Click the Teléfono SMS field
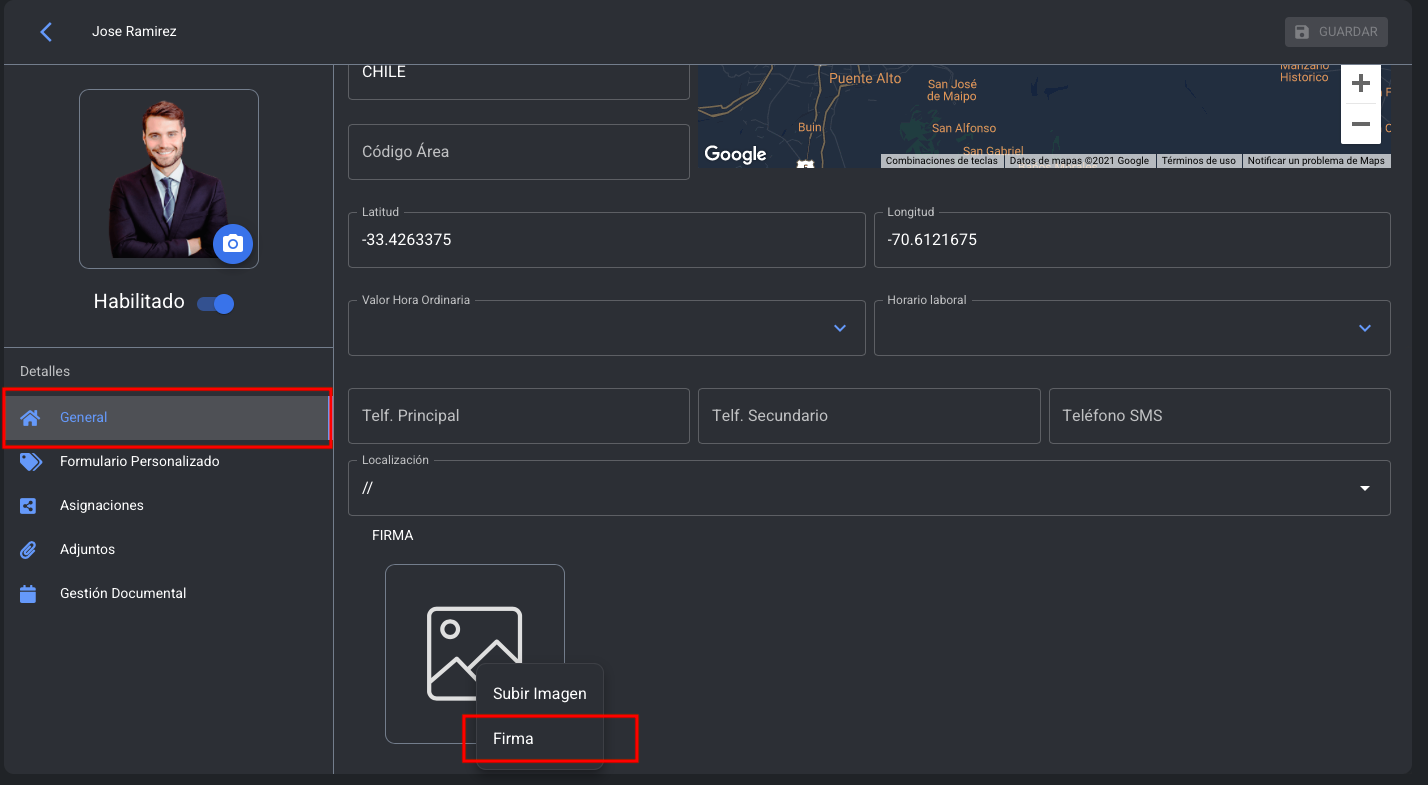1428x785 pixels. (x=1219, y=416)
